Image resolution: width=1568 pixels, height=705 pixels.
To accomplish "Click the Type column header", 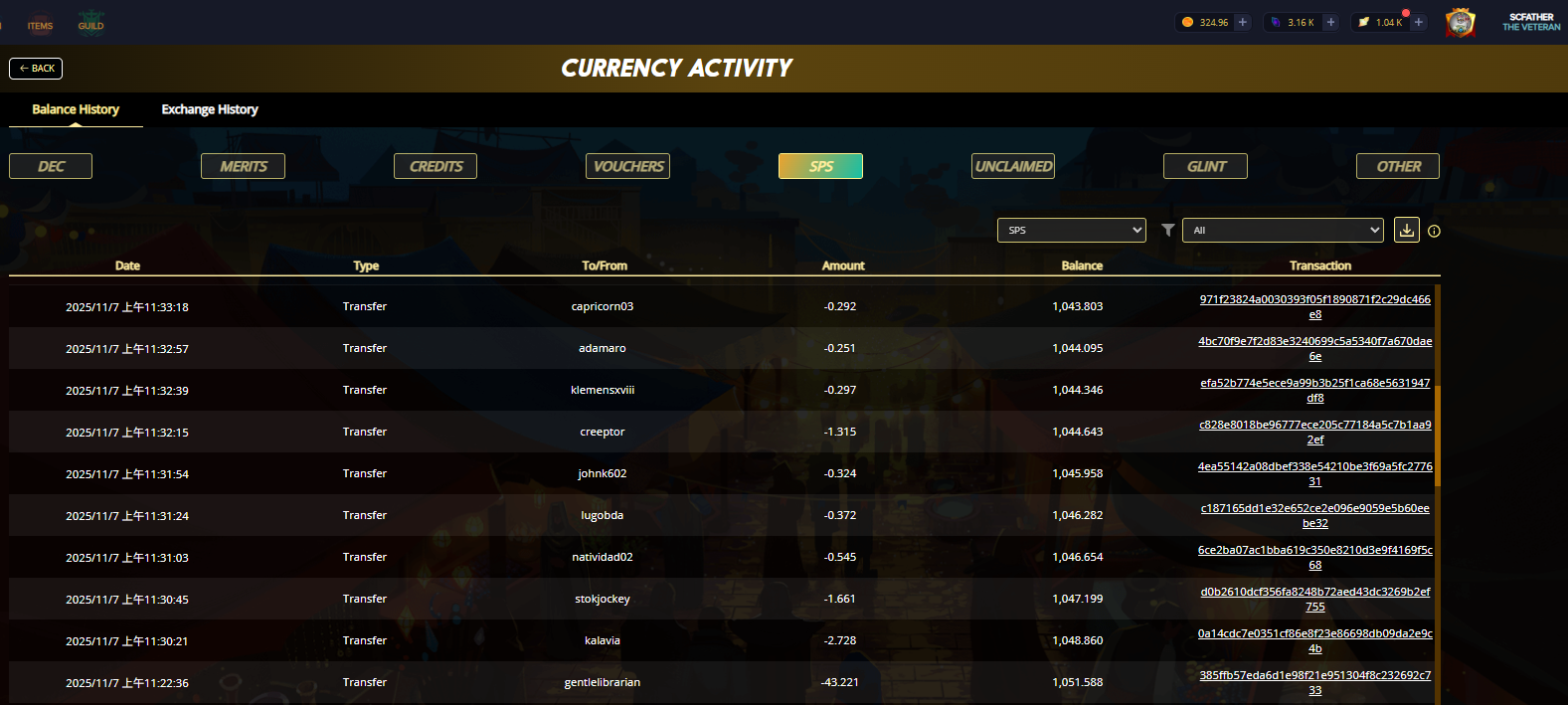I will pos(366,265).
